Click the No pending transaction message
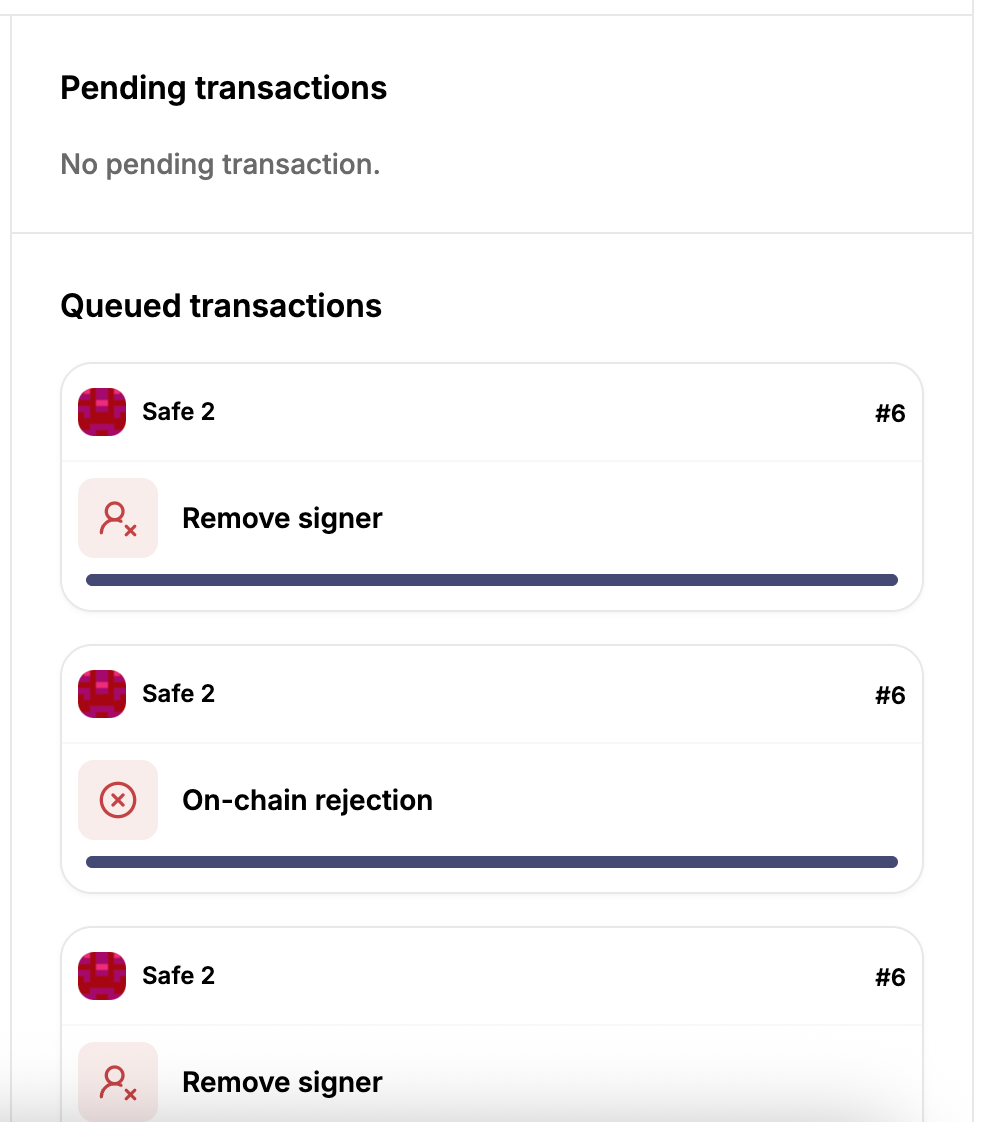 pos(220,164)
